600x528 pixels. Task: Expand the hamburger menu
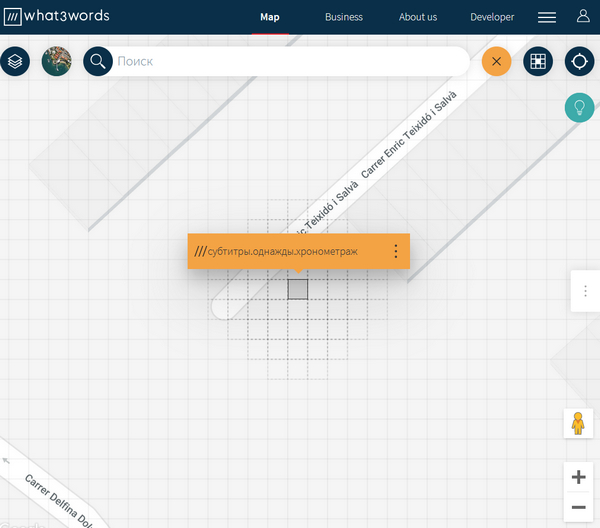(547, 17)
